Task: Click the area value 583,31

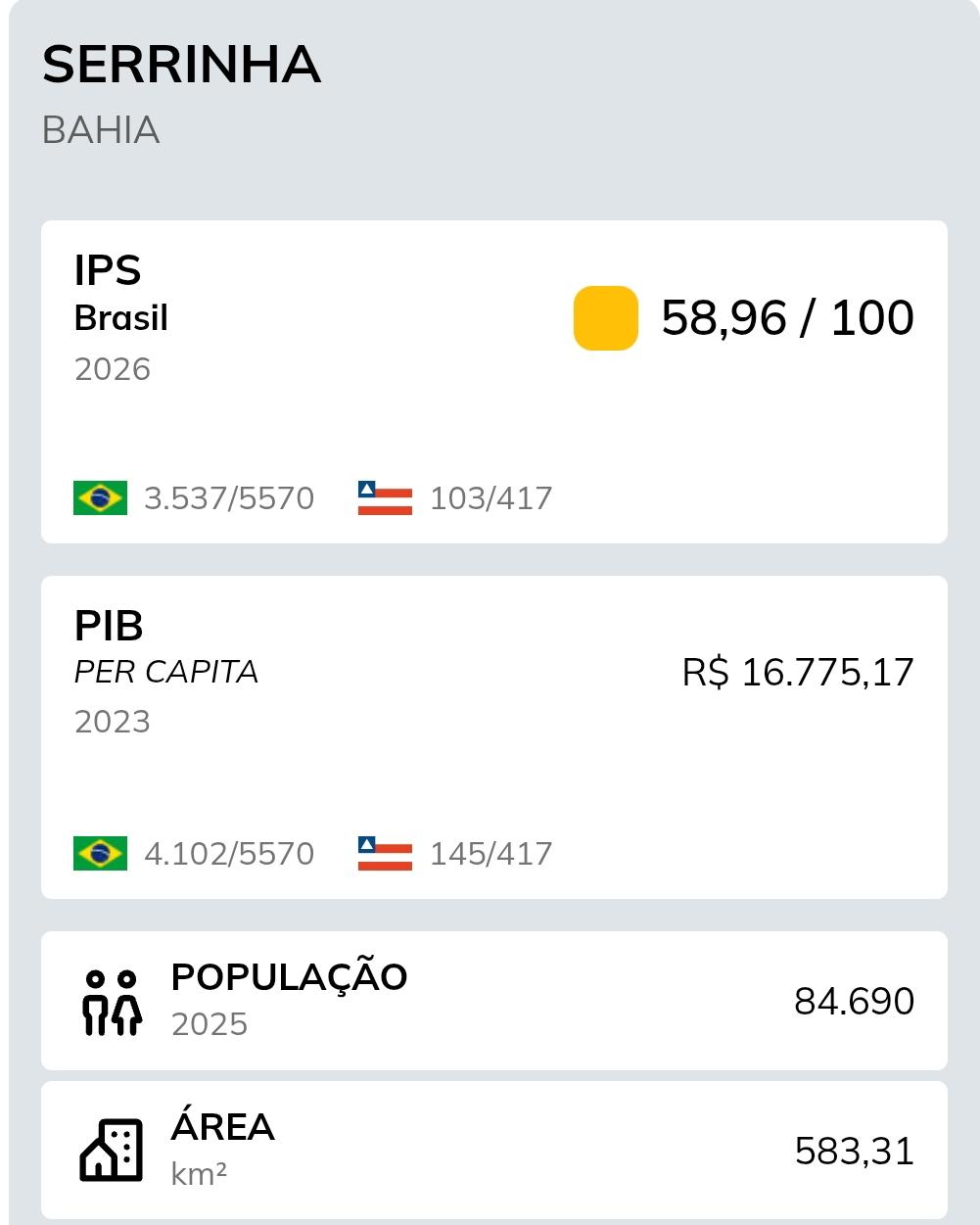Action: click(x=854, y=1152)
